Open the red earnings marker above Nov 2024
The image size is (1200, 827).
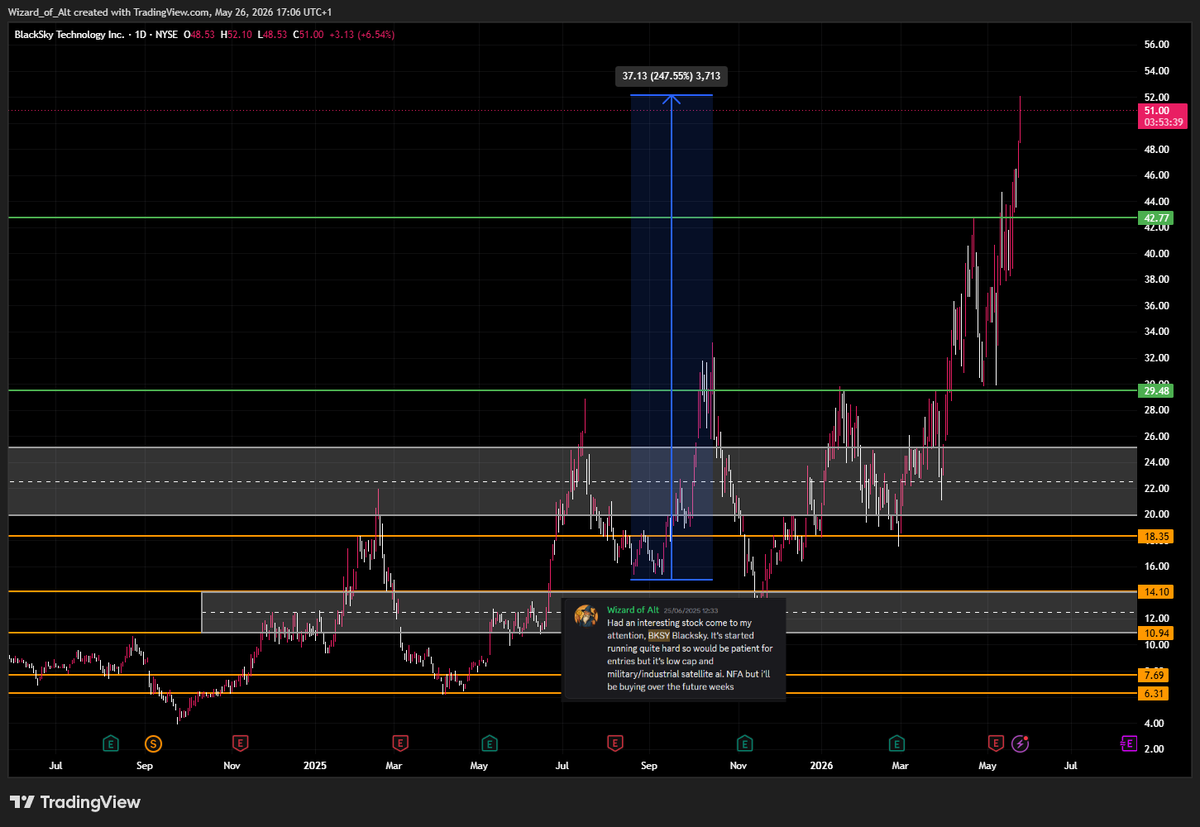(x=240, y=743)
